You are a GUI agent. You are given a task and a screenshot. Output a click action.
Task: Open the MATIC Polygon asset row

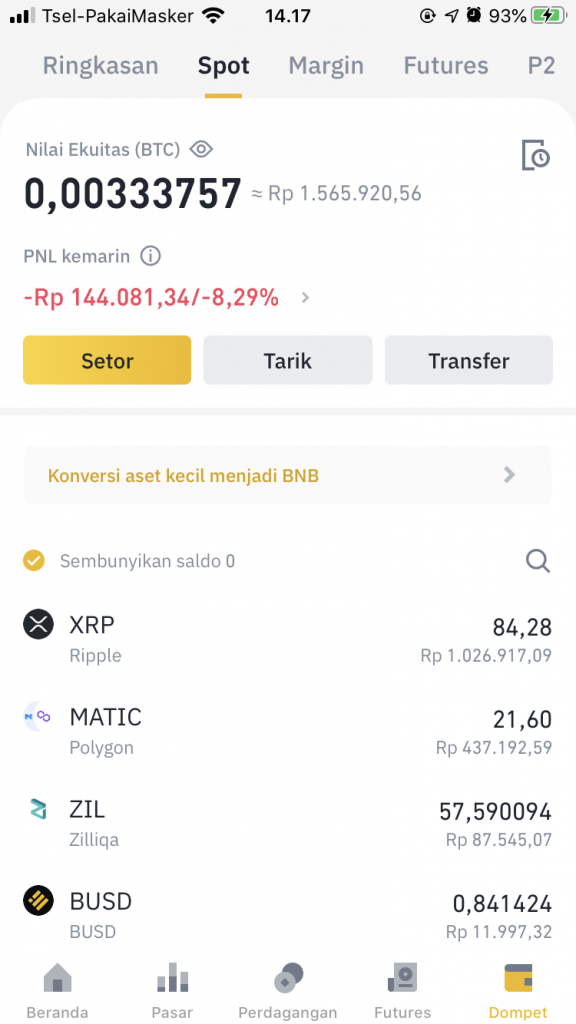[288, 731]
